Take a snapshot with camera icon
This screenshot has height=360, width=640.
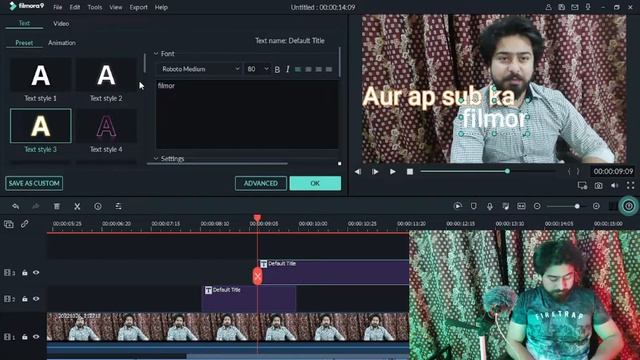pos(598,186)
